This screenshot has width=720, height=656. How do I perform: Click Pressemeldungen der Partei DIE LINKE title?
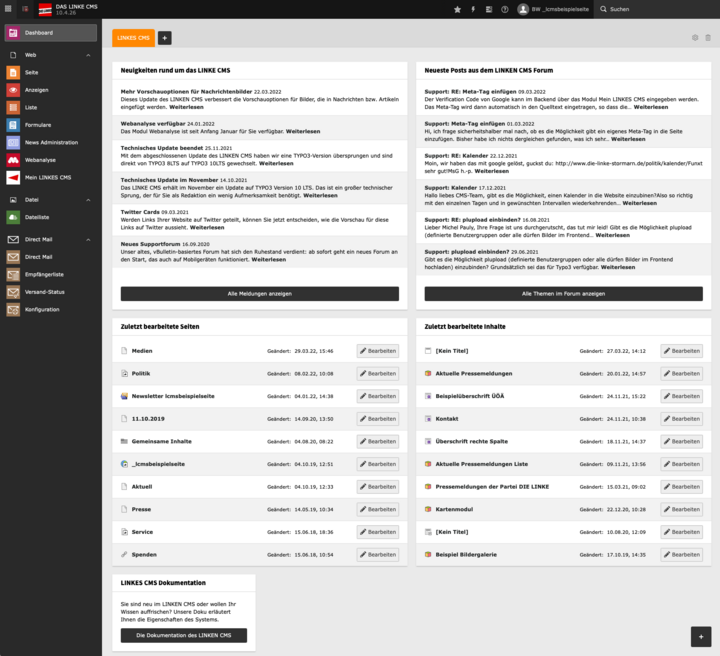tap(492, 487)
